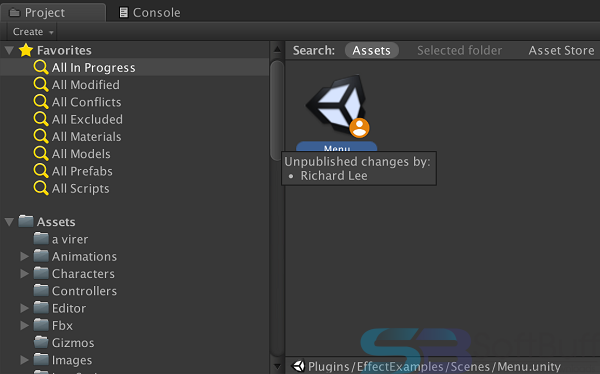
Task: Click the Favorites star icon
Action: [x=26, y=50]
